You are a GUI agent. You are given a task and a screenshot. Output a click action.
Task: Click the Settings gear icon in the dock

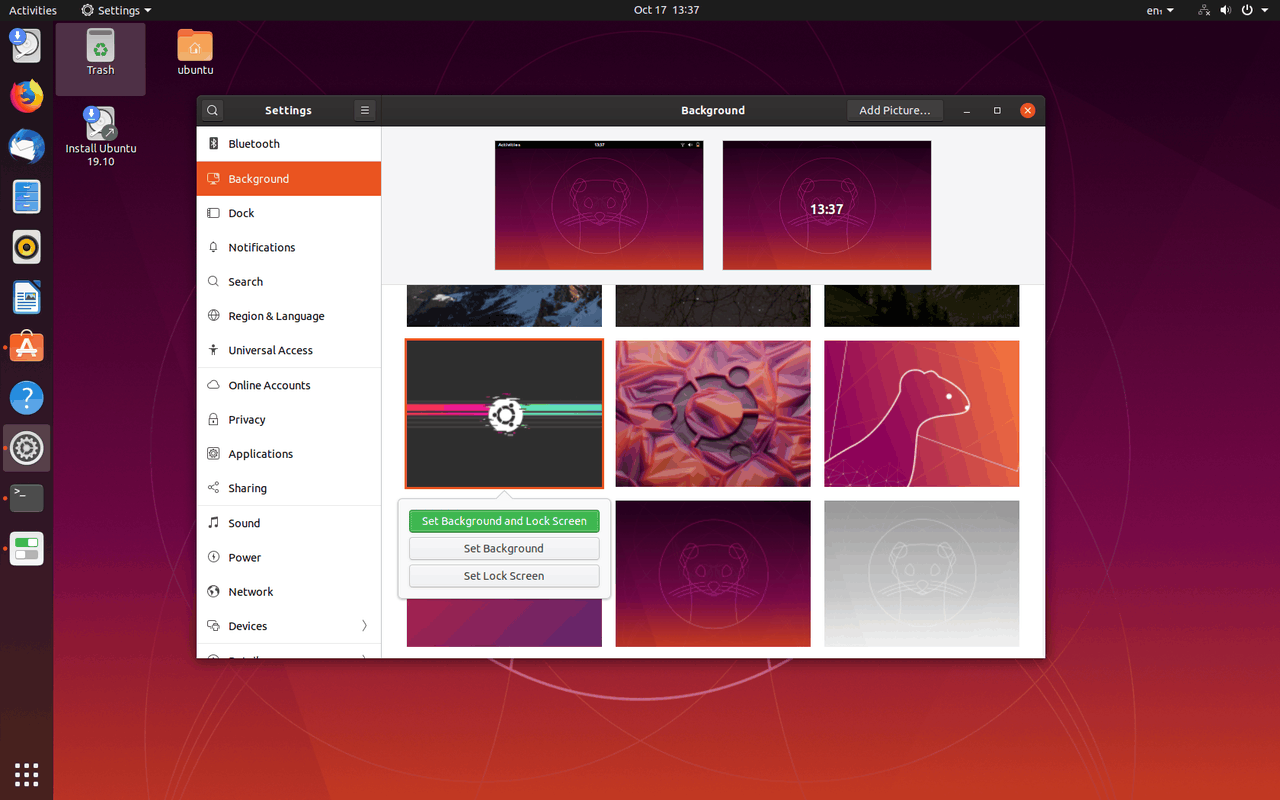[x=27, y=448]
